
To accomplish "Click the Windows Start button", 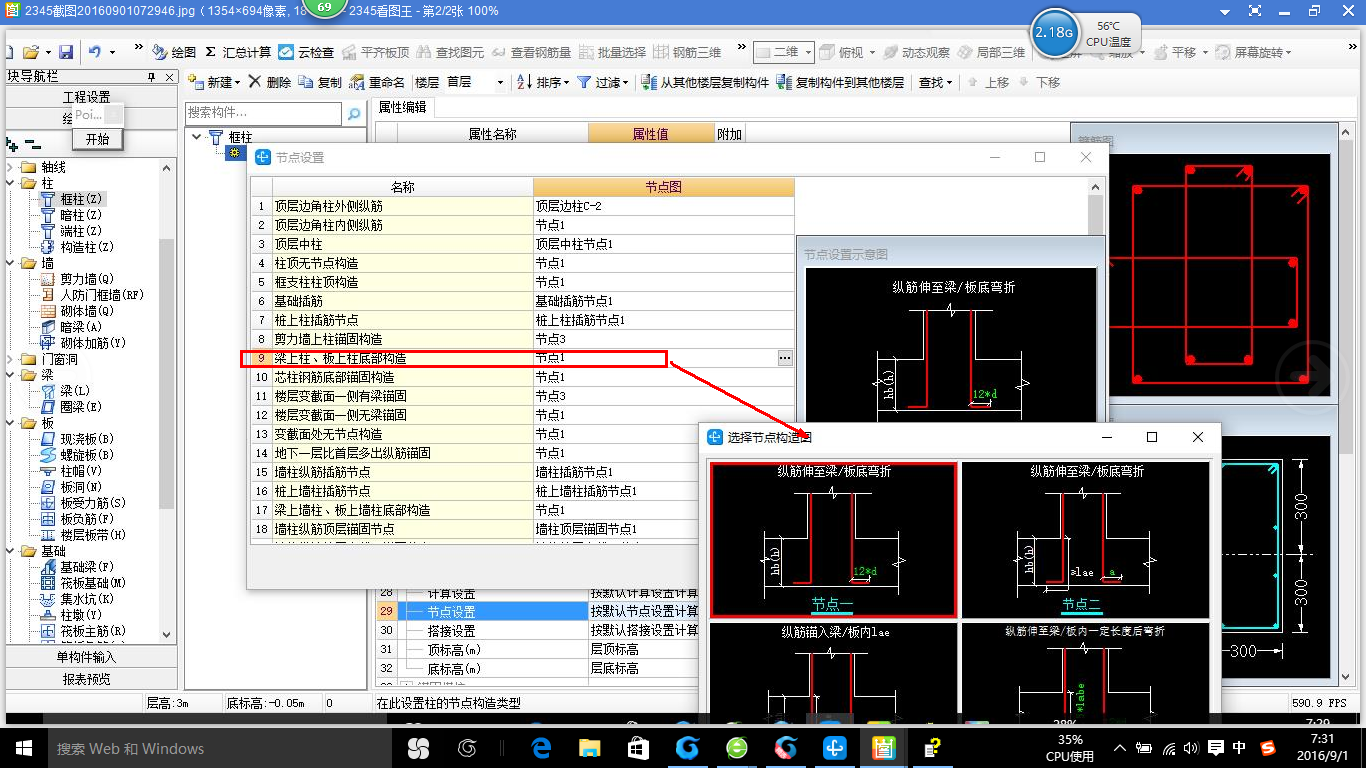I will tap(23, 748).
